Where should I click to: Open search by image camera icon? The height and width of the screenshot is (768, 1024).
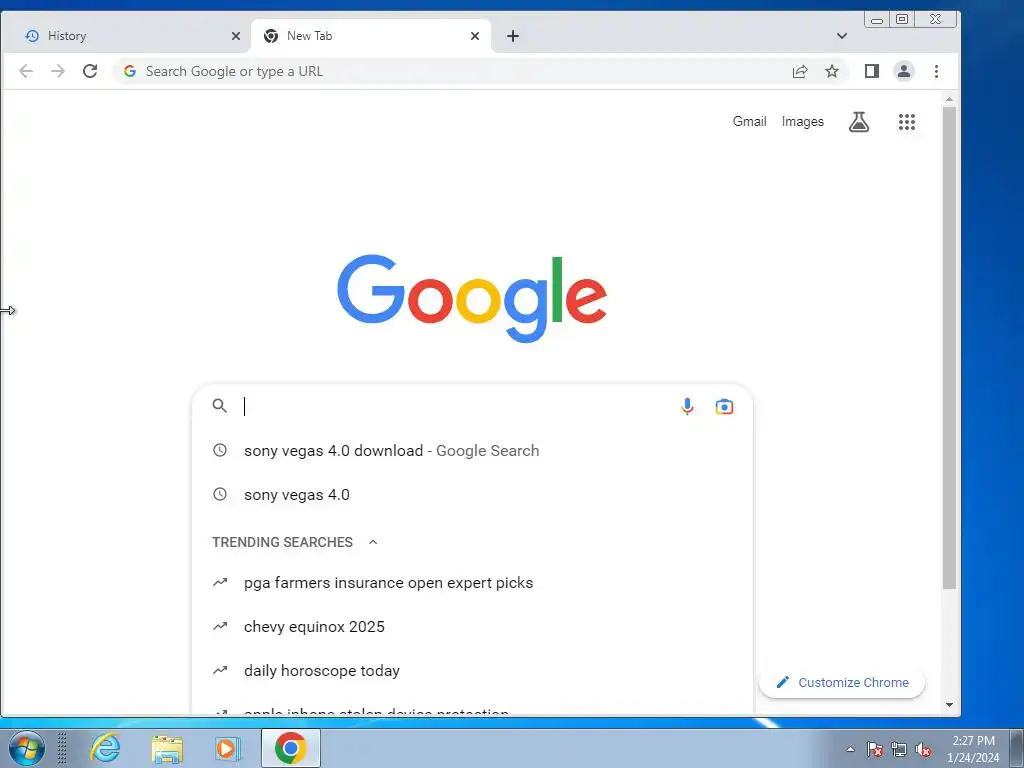724,406
